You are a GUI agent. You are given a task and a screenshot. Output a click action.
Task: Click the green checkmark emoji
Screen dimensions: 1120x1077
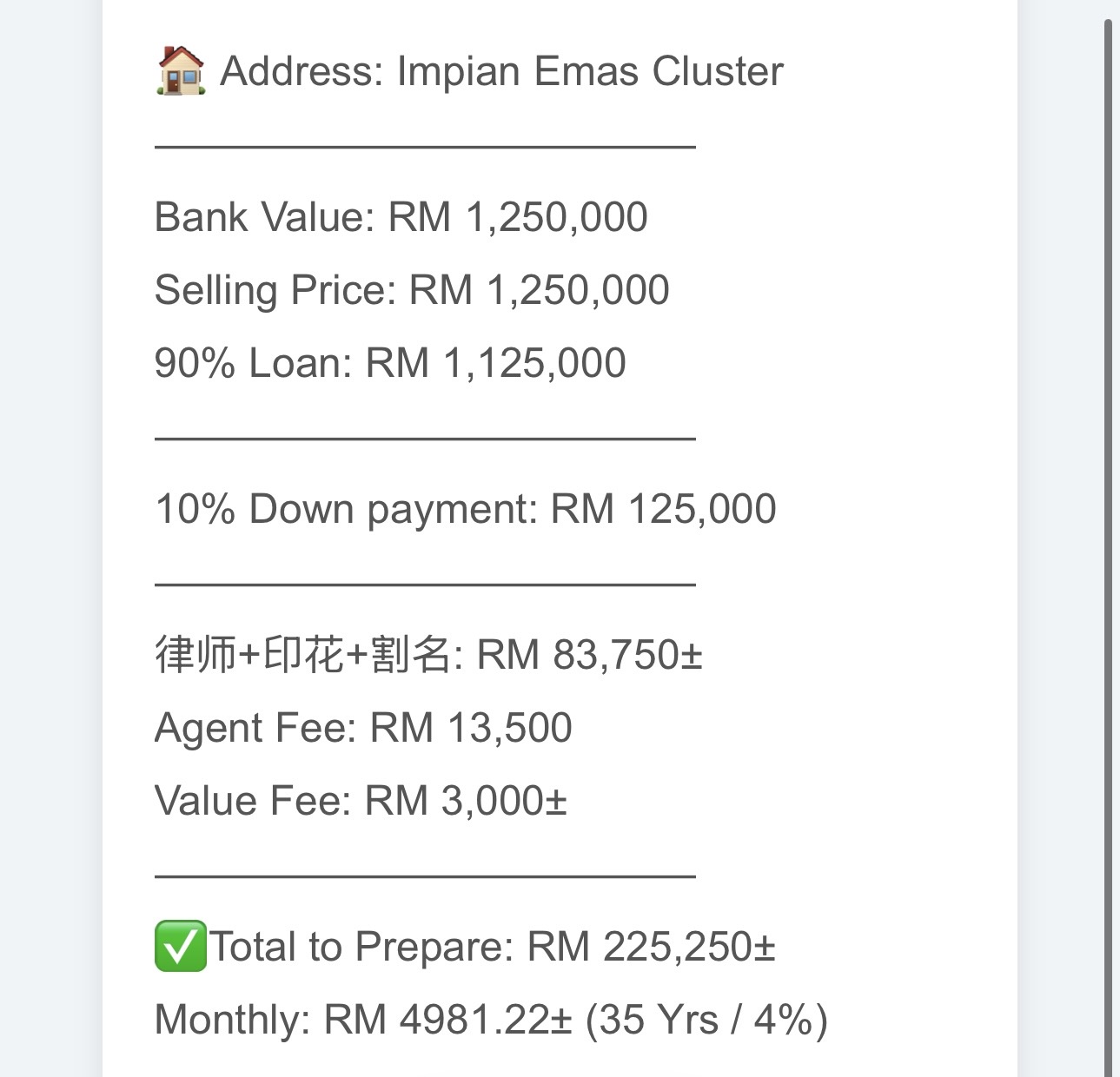point(180,946)
